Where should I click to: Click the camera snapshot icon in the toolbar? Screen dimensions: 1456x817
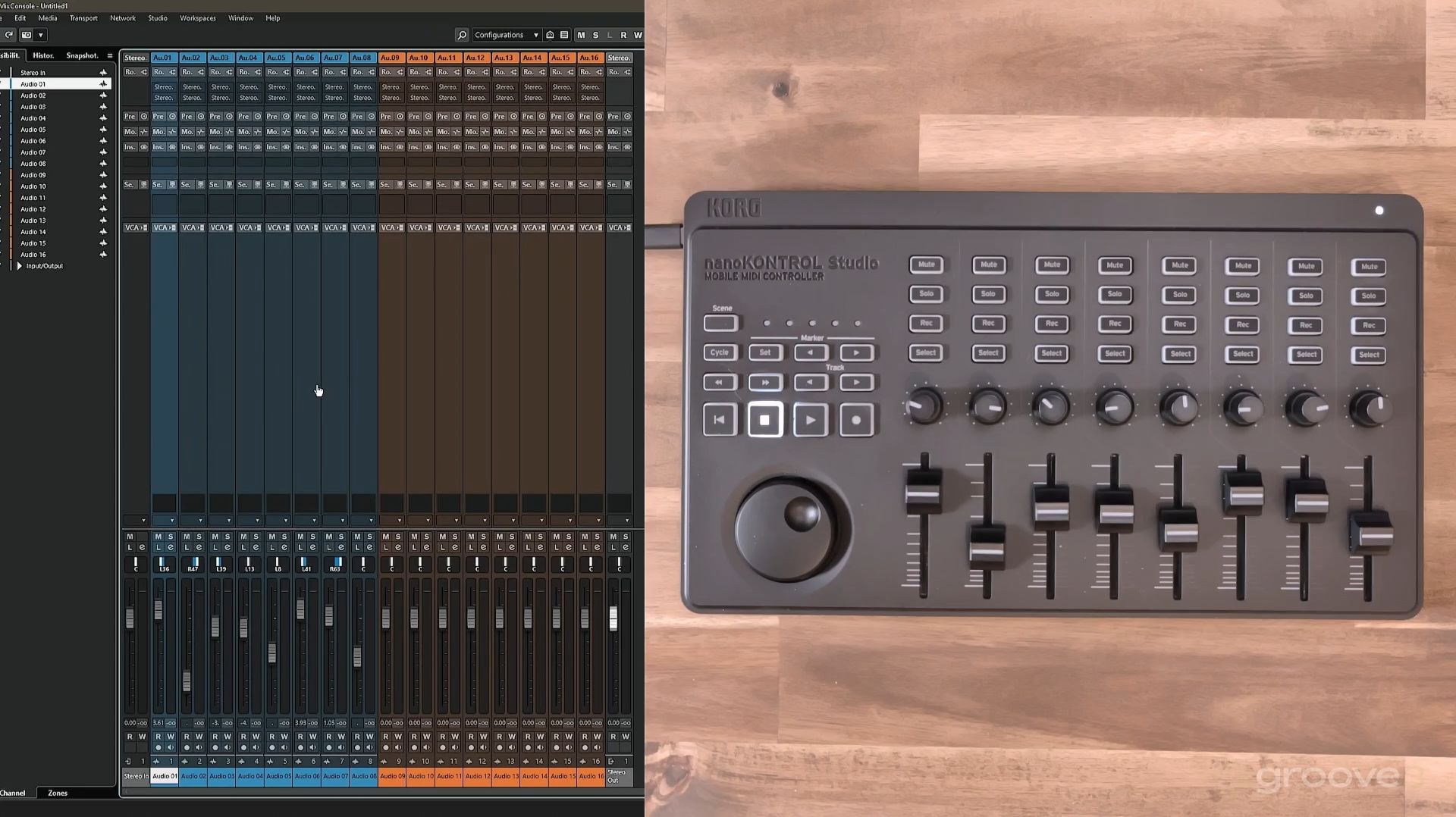(x=27, y=35)
